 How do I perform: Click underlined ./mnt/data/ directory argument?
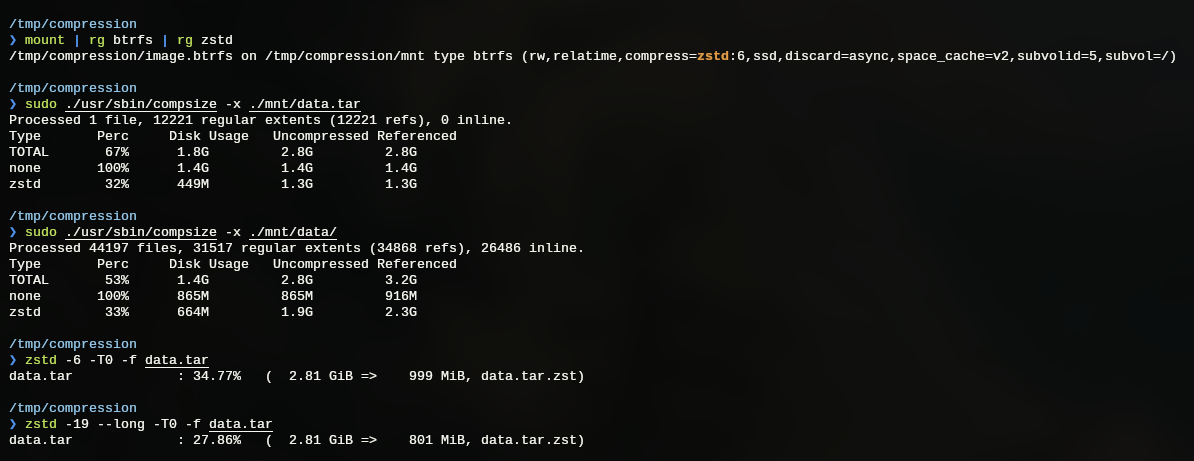coord(293,232)
